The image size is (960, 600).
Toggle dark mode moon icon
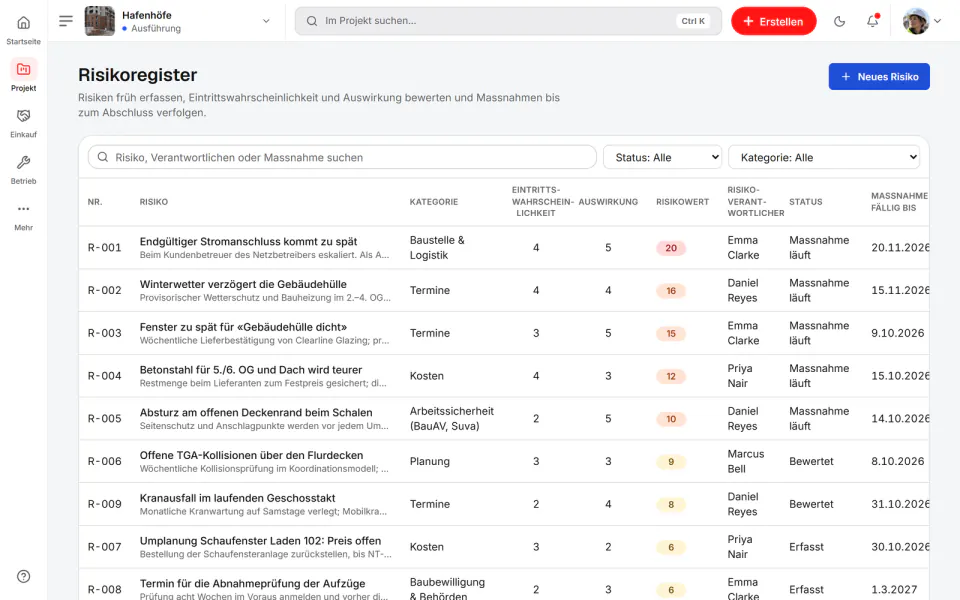coord(839,21)
